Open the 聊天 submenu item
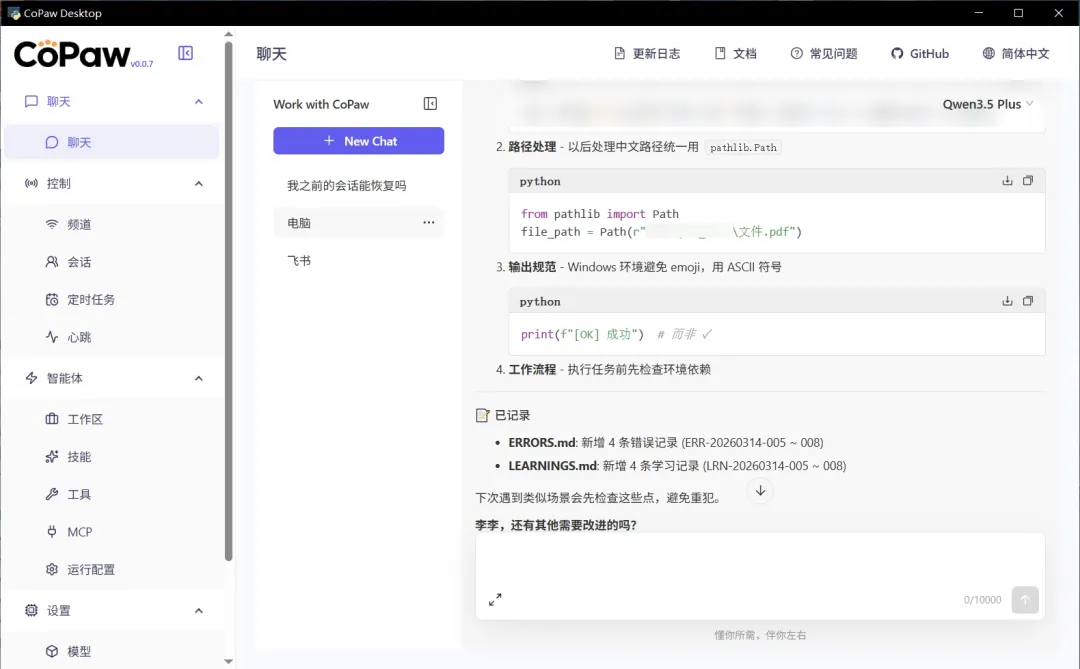This screenshot has width=1080, height=669. click(112, 142)
